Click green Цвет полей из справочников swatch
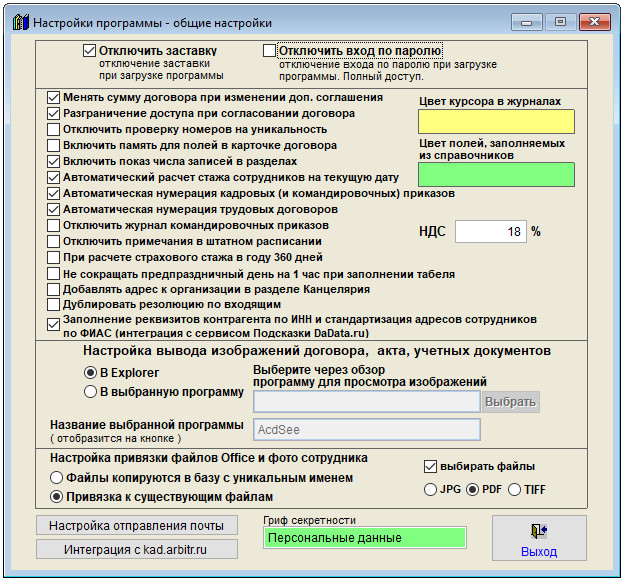Screen dimensions: 621x582 (496, 175)
